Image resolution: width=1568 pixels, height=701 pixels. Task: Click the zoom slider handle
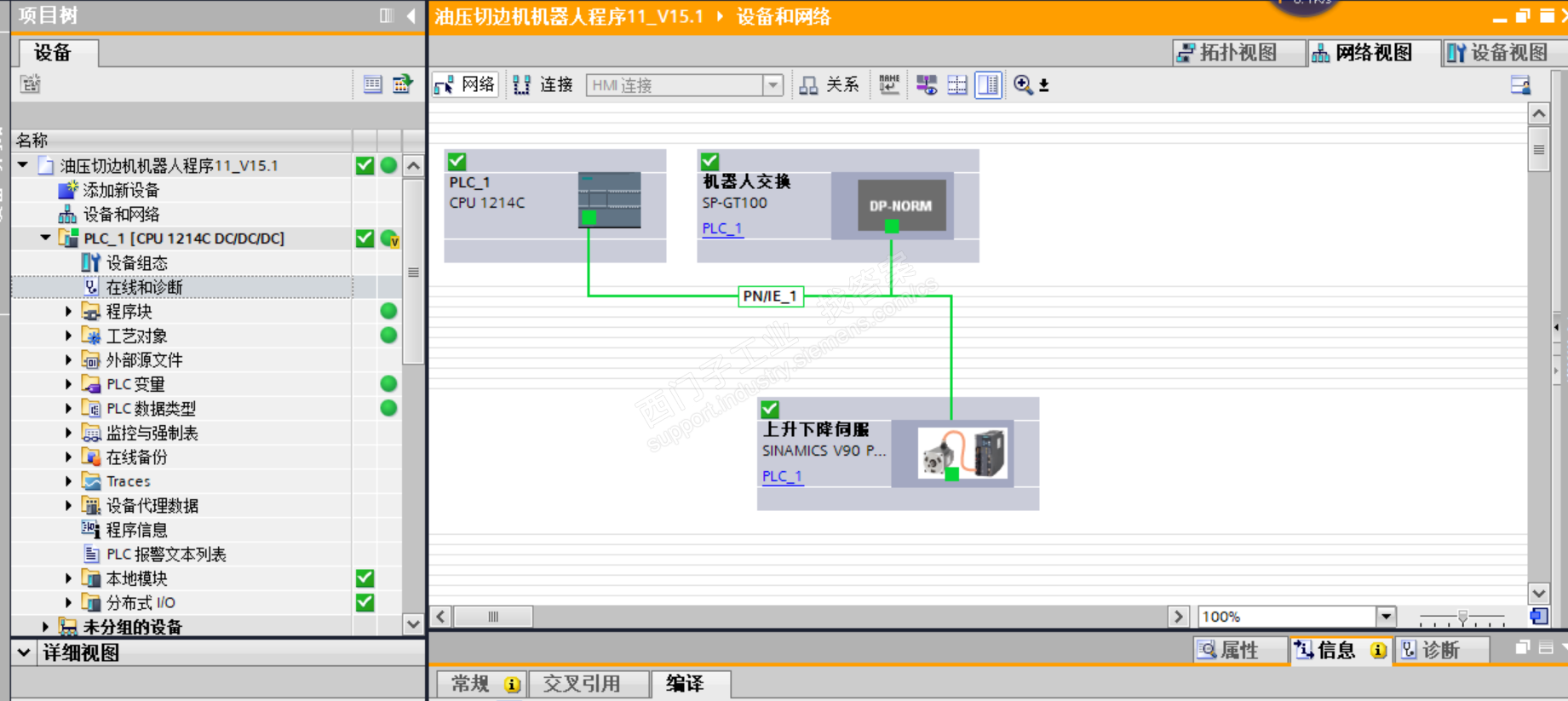1462,617
